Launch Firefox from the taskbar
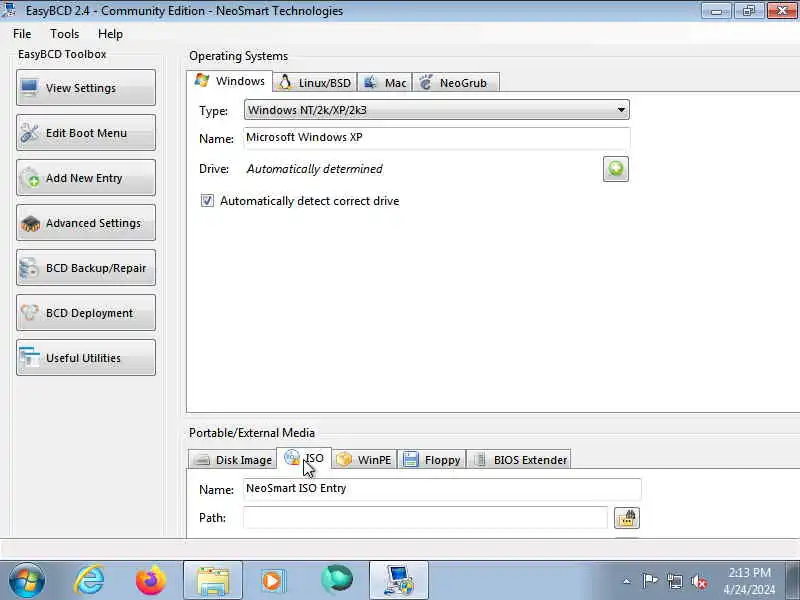 [x=151, y=580]
